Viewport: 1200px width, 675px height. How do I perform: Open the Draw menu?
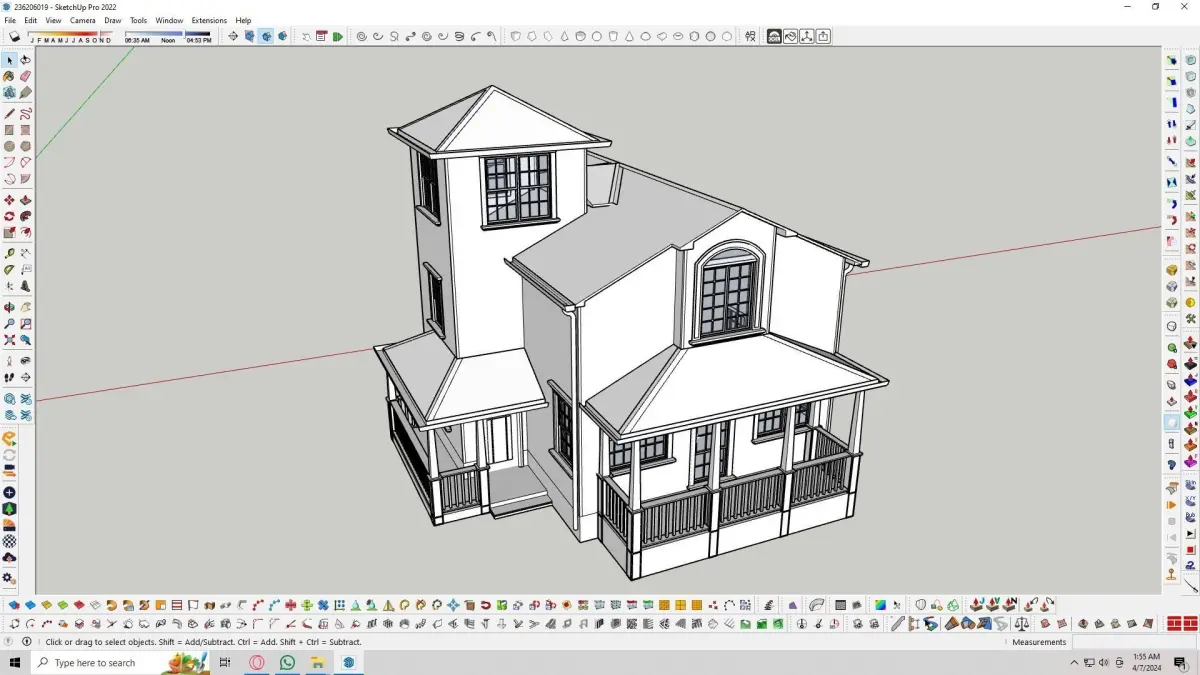click(x=113, y=20)
